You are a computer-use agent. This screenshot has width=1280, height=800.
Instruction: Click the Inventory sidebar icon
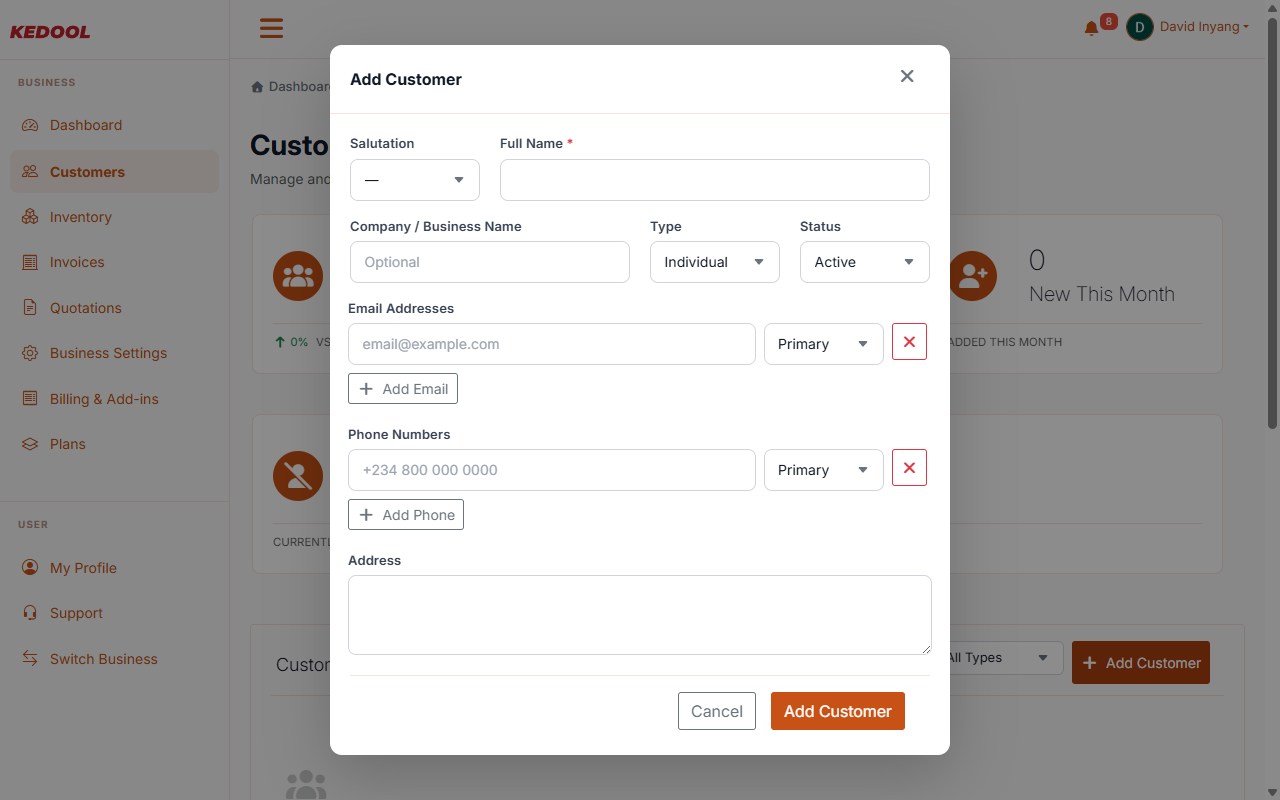(x=30, y=217)
